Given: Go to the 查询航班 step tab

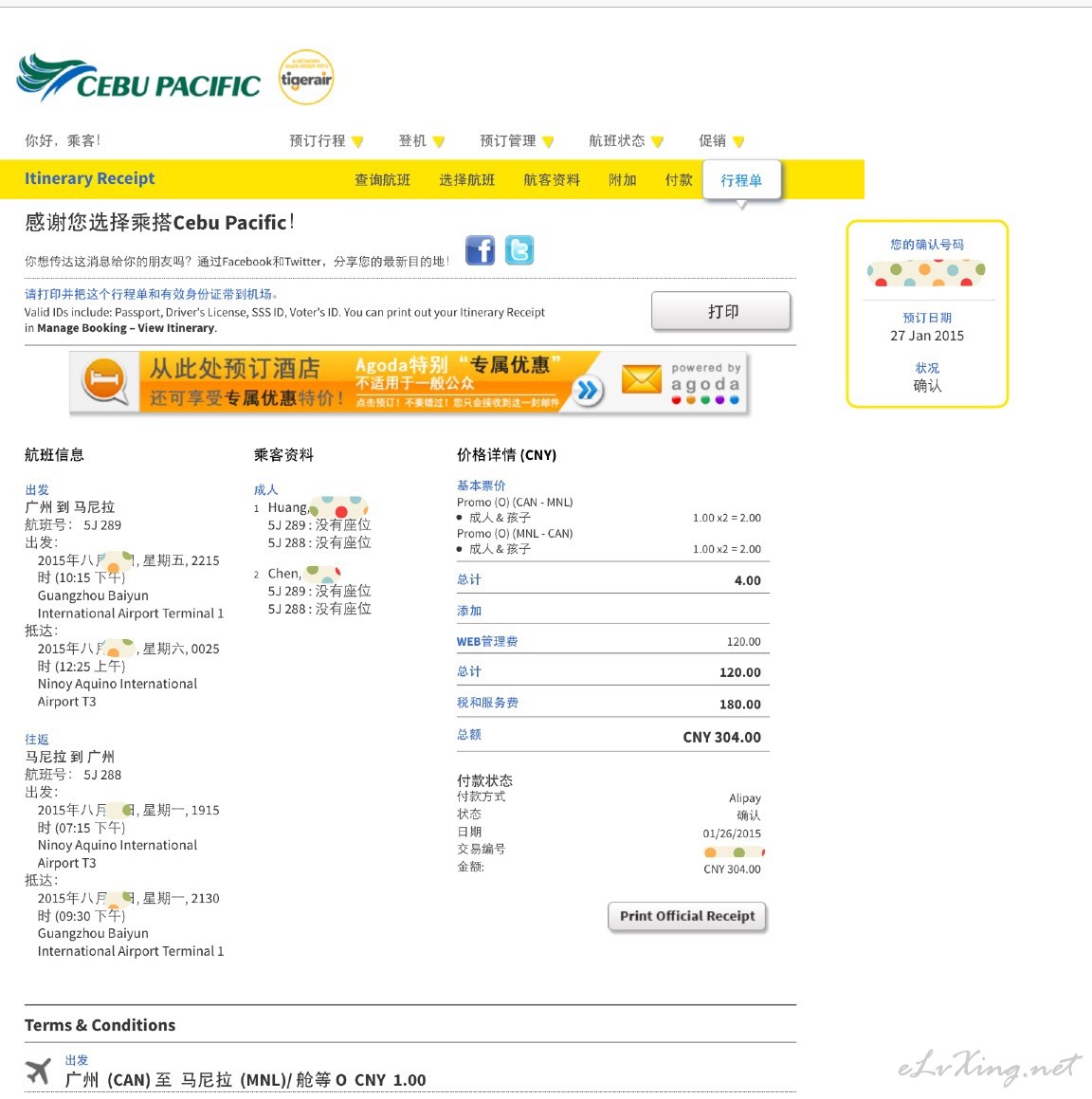Looking at the screenshot, I should [382, 180].
